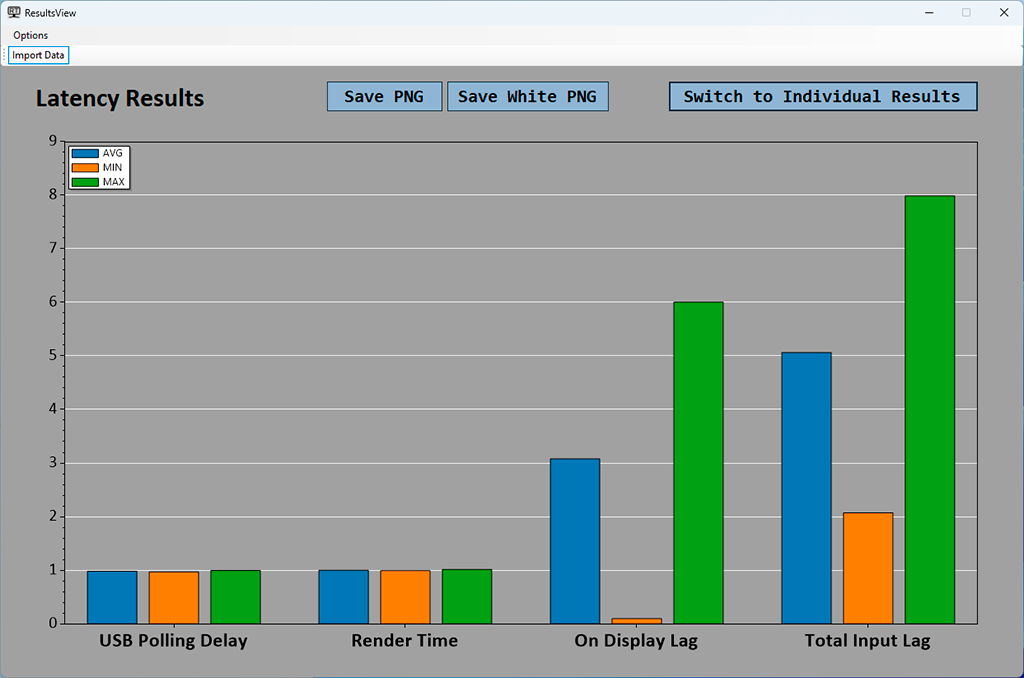This screenshot has width=1024, height=678.
Task: Select the green MAX bar for Total Input Lag
Action: tap(929, 410)
